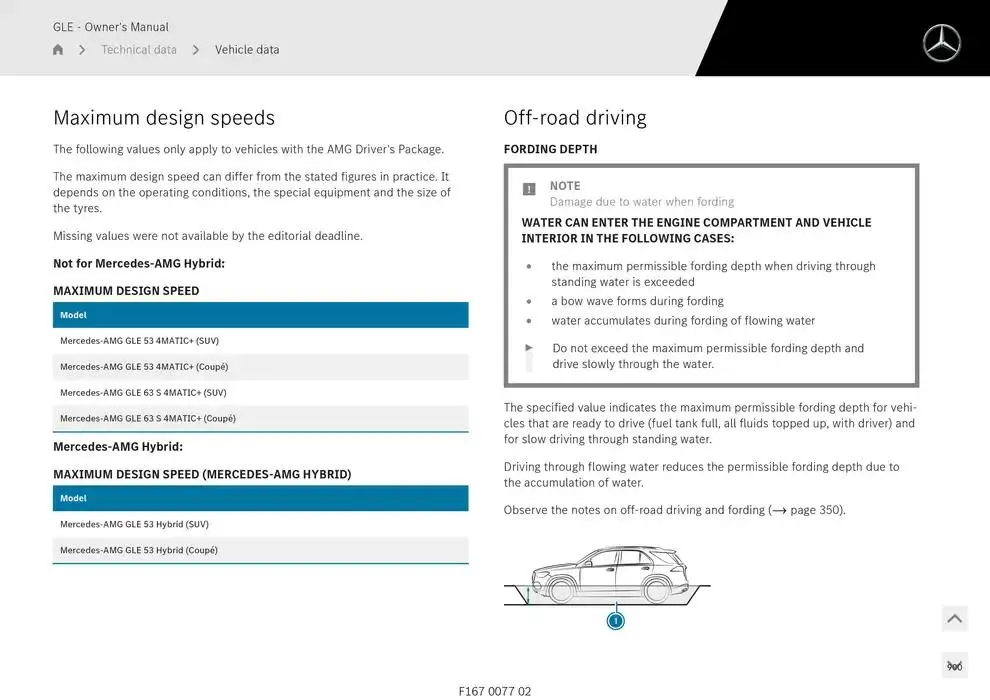990x700 pixels.
Task: Select marker ① on the car illustration
Action: click(616, 620)
